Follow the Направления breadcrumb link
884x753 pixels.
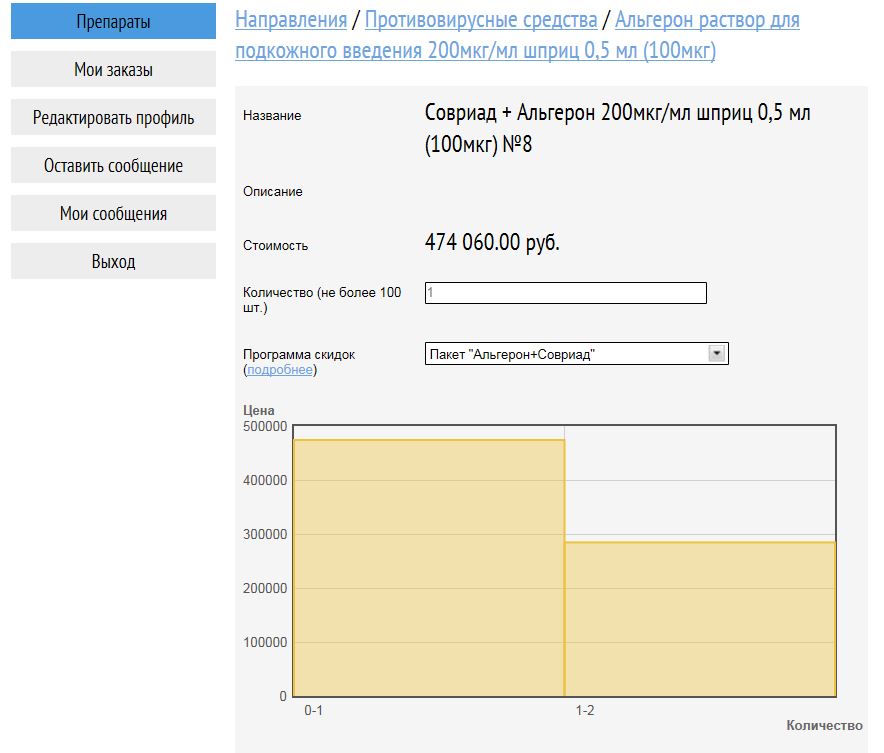[291, 20]
